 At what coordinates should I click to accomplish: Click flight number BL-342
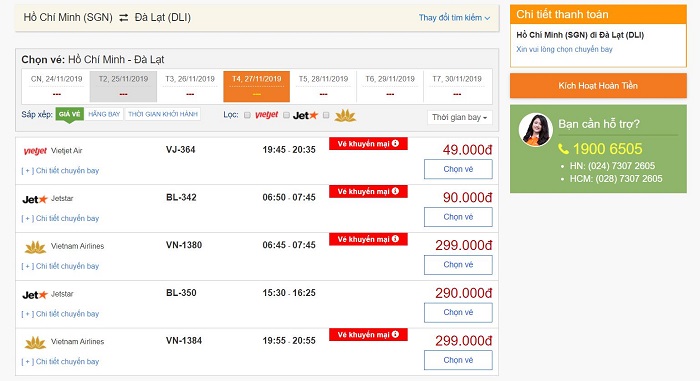[181, 197]
